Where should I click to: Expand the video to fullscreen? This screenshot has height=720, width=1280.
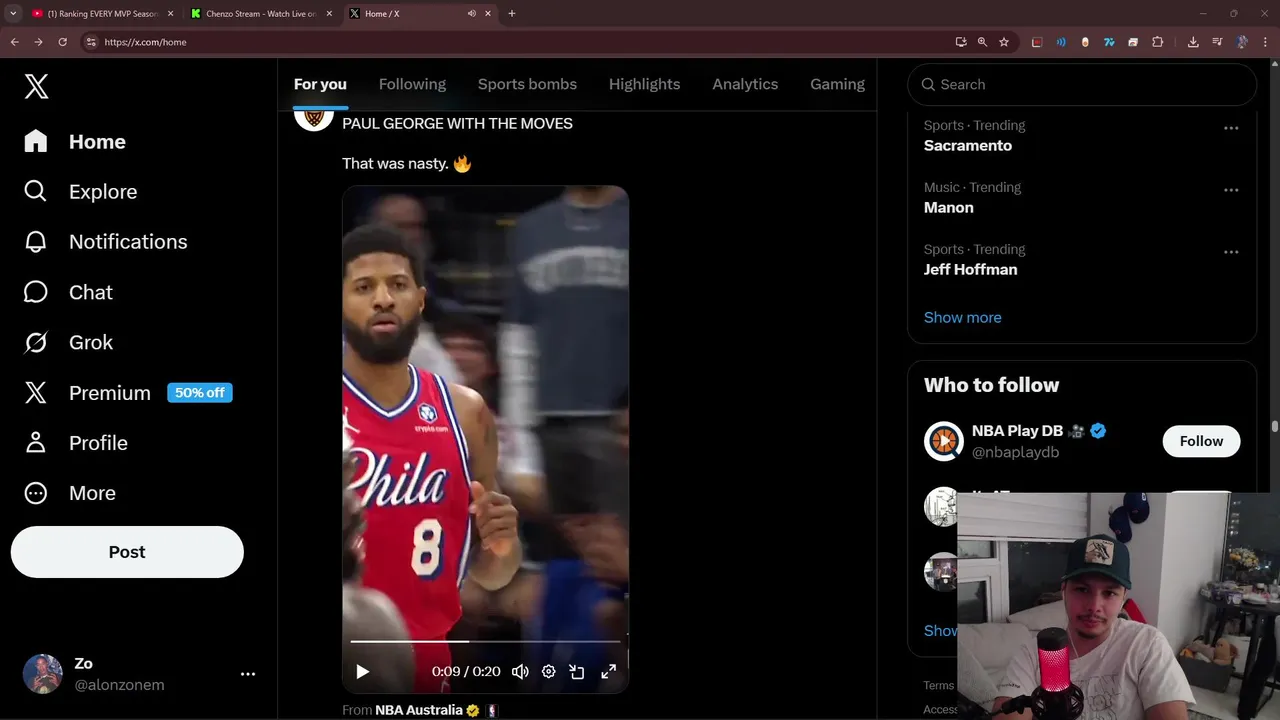[x=608, y=672]
